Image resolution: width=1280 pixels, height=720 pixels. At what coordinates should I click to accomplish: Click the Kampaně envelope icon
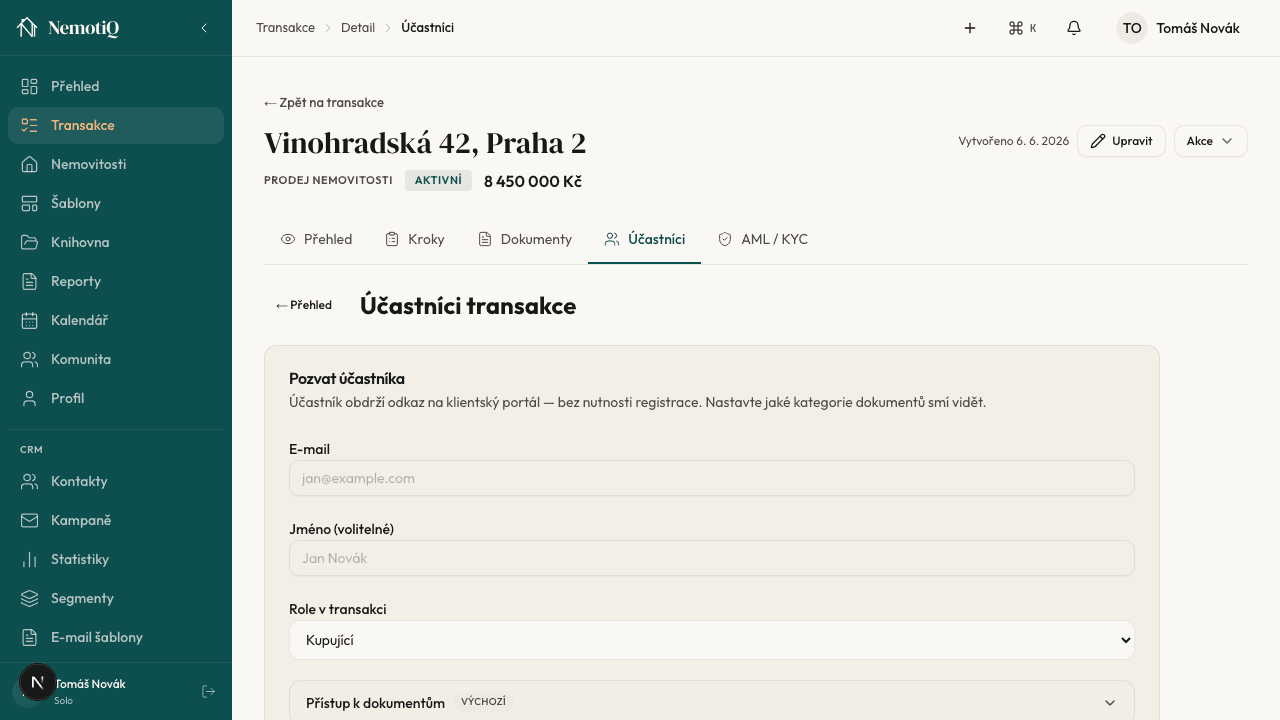coord(30,520)
